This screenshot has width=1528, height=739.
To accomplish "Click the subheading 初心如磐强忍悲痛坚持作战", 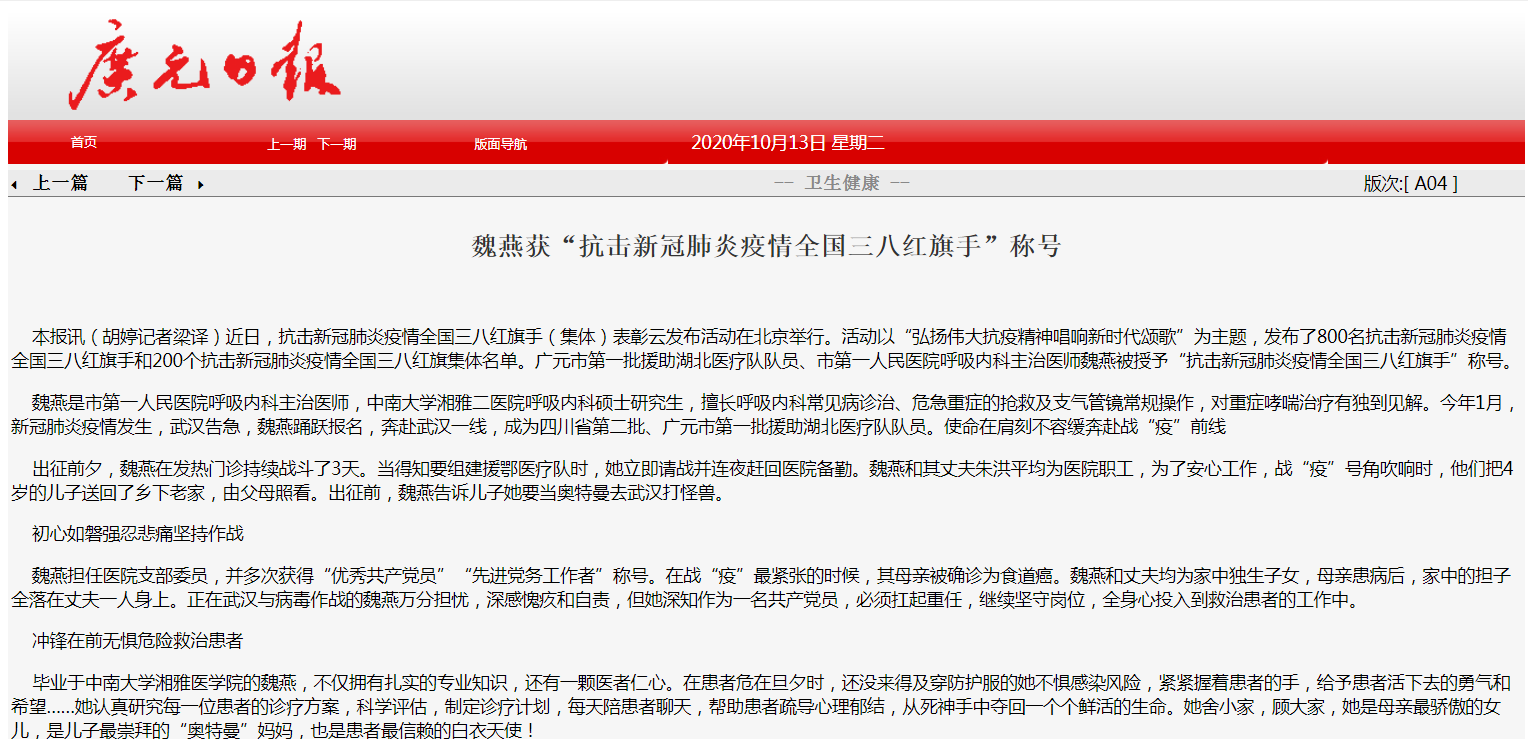I will [x=137, y=534].
